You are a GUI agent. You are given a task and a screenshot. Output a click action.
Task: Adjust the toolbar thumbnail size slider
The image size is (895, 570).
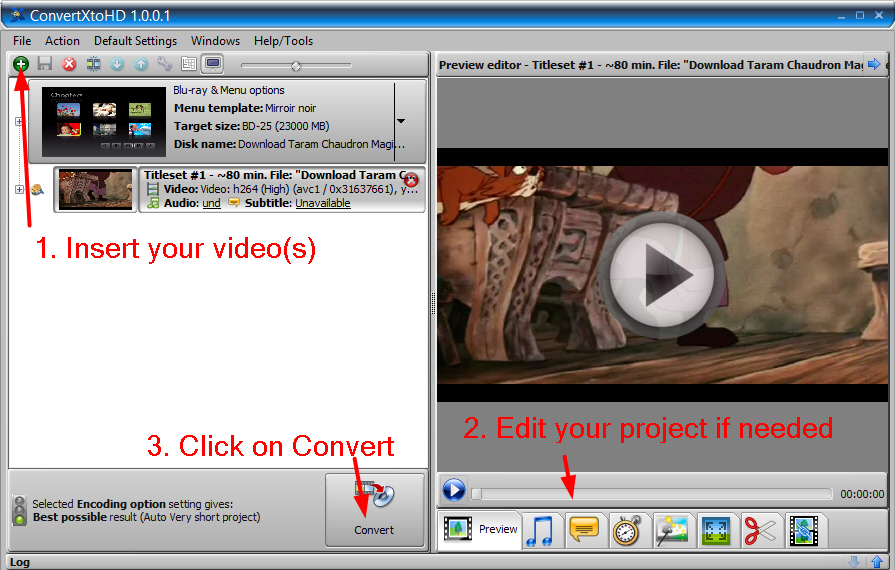tap(296, 66)
